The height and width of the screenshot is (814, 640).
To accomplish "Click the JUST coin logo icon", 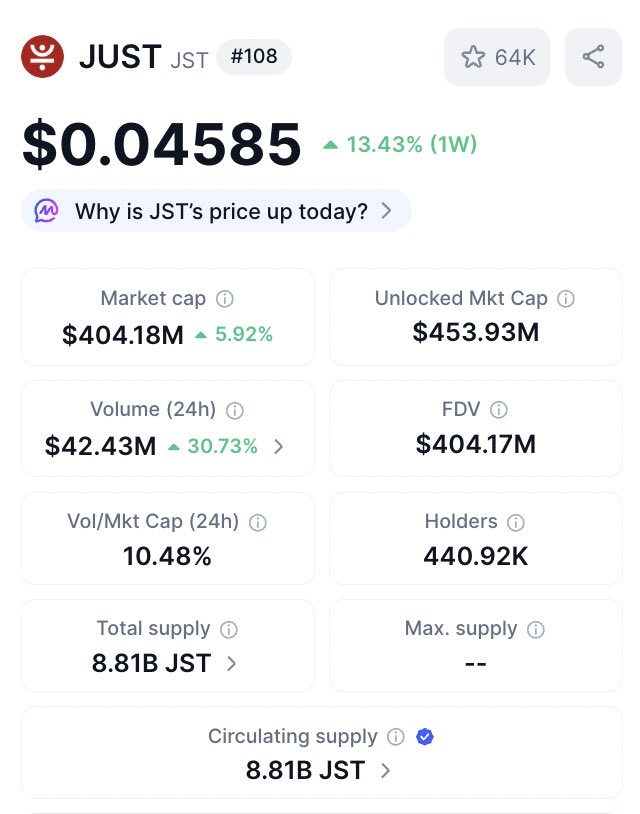I will (x=42, y=57).
